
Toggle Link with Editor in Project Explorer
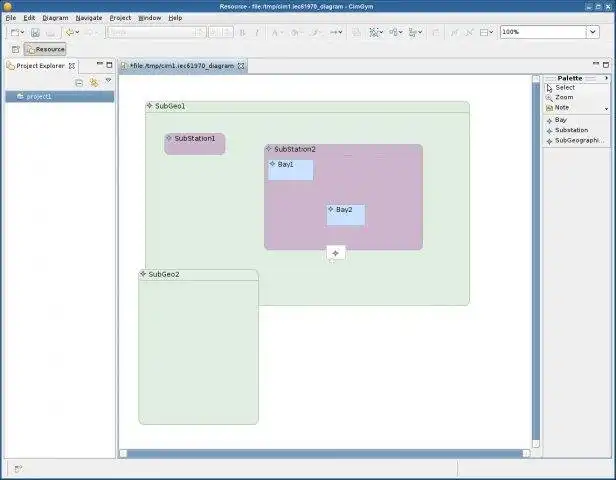tap(94, 82)
